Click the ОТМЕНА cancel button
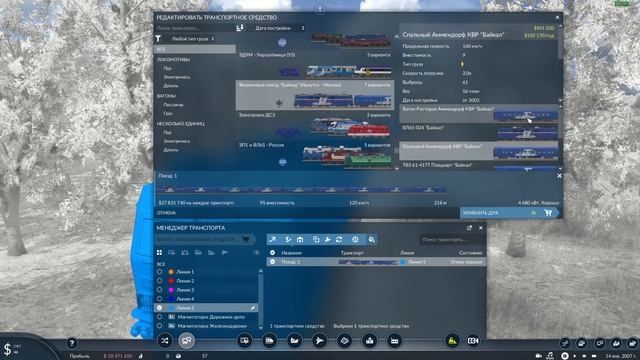Screen dimensions: 640x360 click(166, 213)
